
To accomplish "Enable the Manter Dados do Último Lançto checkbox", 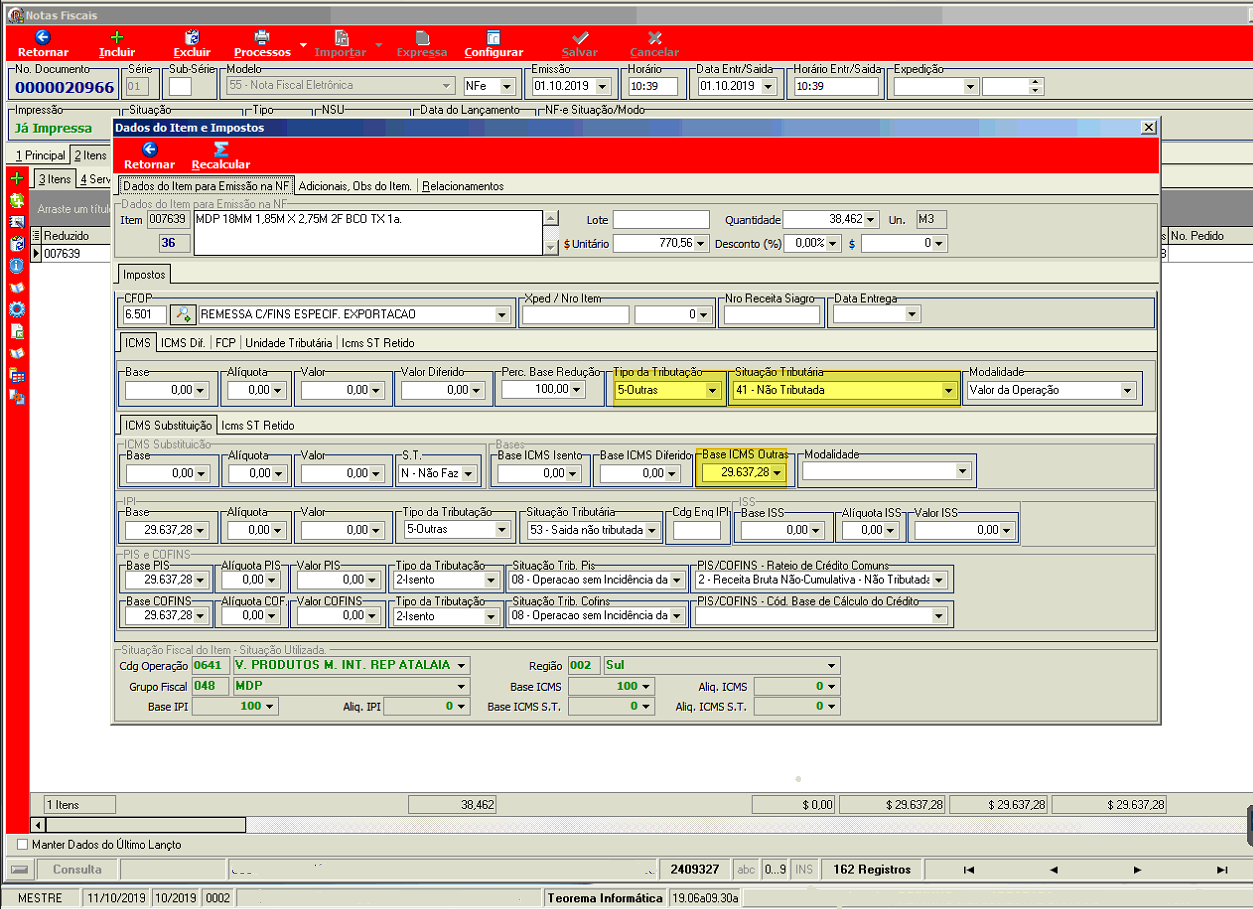I will coord(23,845).
